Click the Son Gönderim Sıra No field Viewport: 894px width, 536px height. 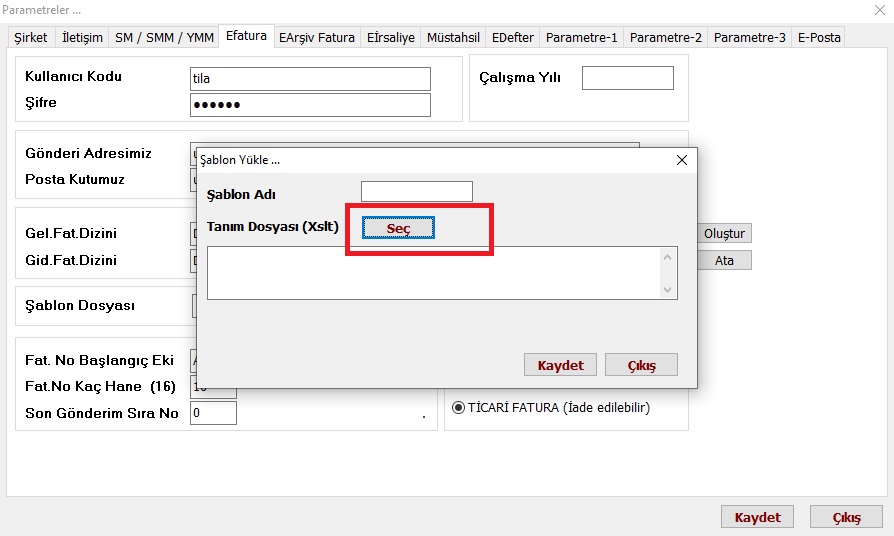pyautogui.click(x=213, y=412)
